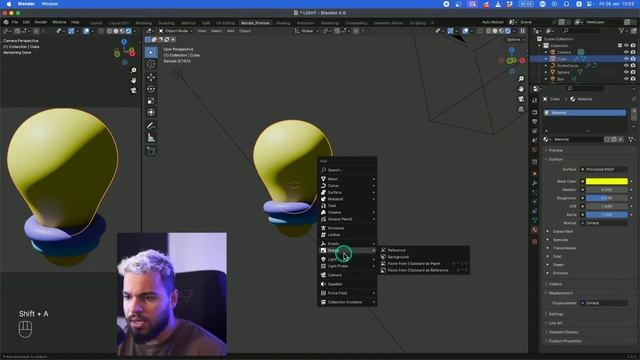The image size is (640, 360).
Task: Toggle camera view icon in right viewport
Action: click(521, 99)
